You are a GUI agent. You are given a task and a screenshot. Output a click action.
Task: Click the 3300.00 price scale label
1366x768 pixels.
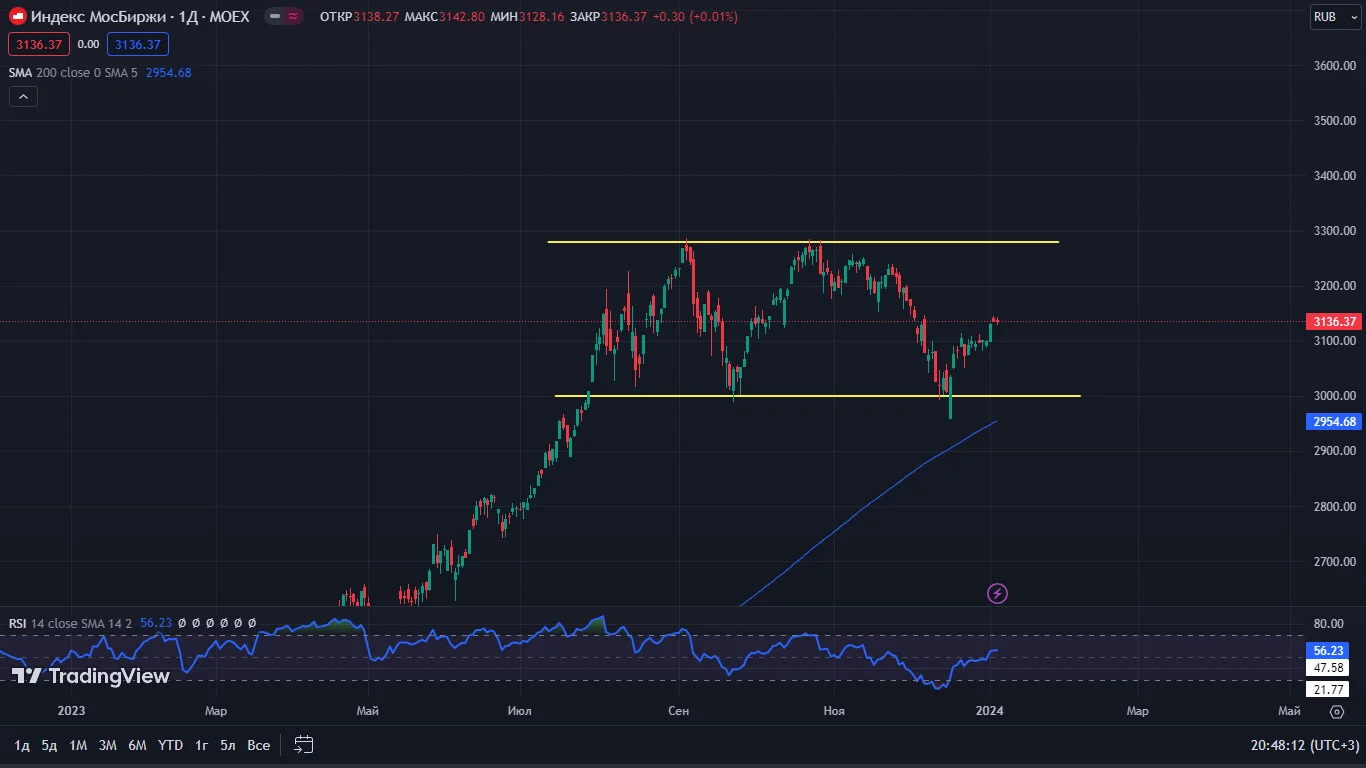(x=1334, y=231)
